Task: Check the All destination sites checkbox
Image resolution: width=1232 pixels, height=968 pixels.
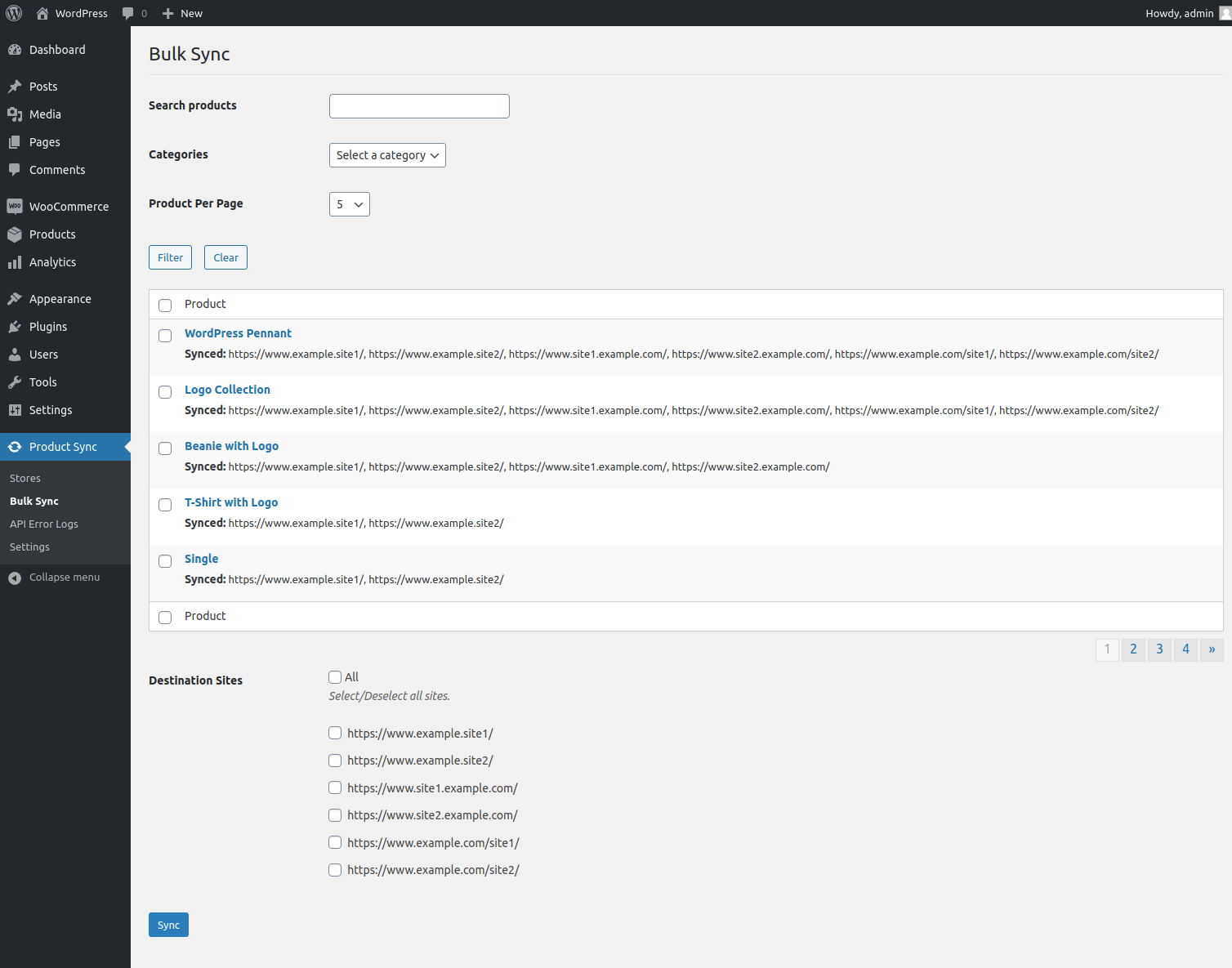Action: point(335,677)
